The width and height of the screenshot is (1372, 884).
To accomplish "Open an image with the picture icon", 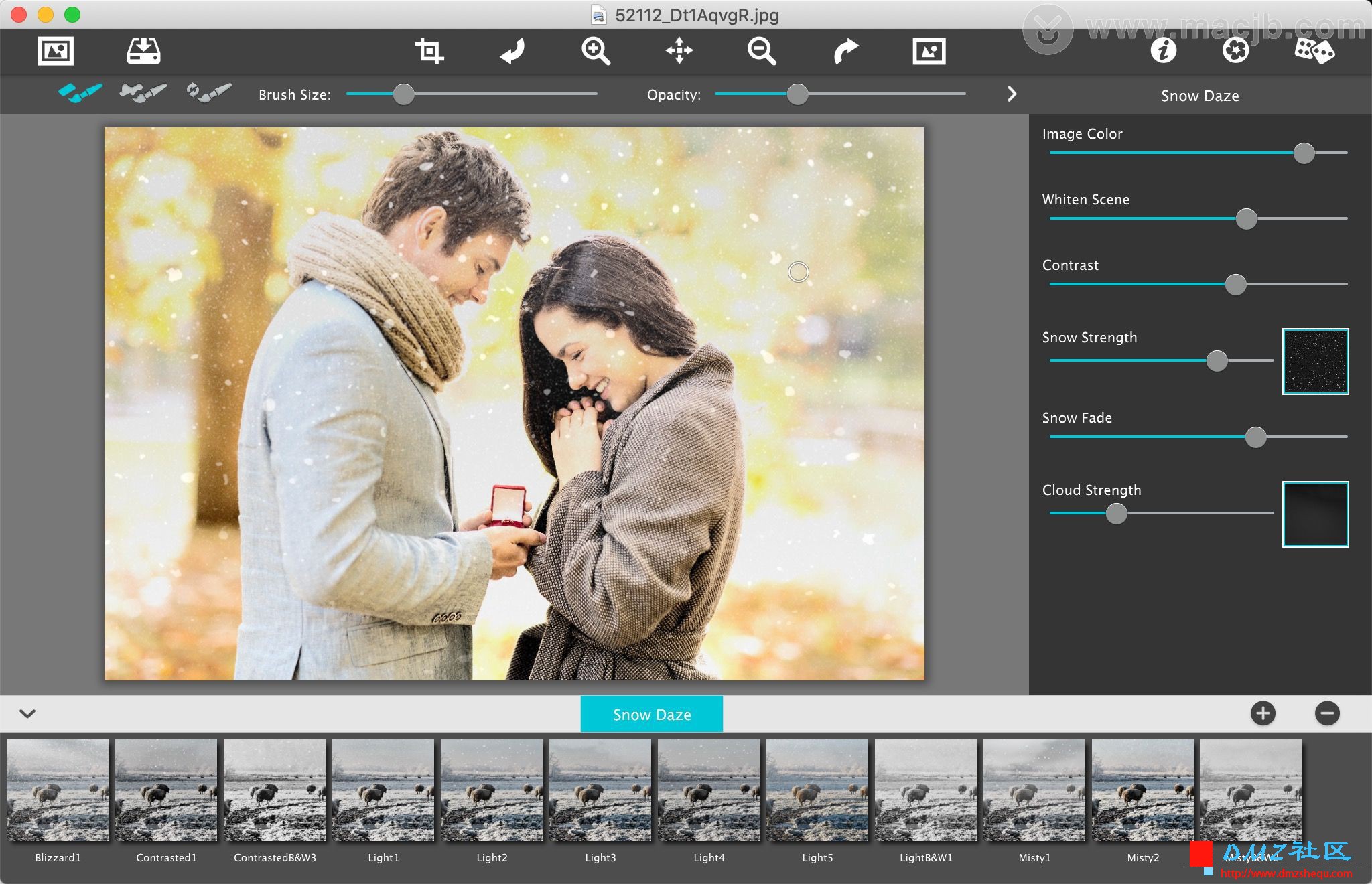I will tap(56, 51).
